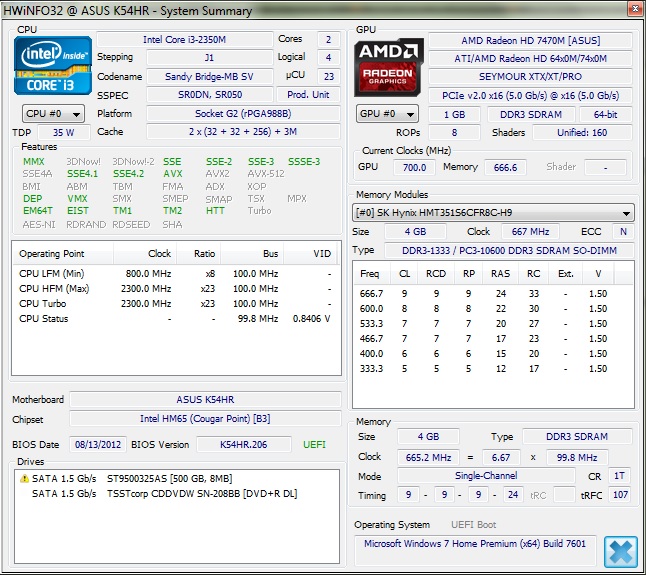646x575 pixels.
Task: Click the Bus column header
Action: 252,254
